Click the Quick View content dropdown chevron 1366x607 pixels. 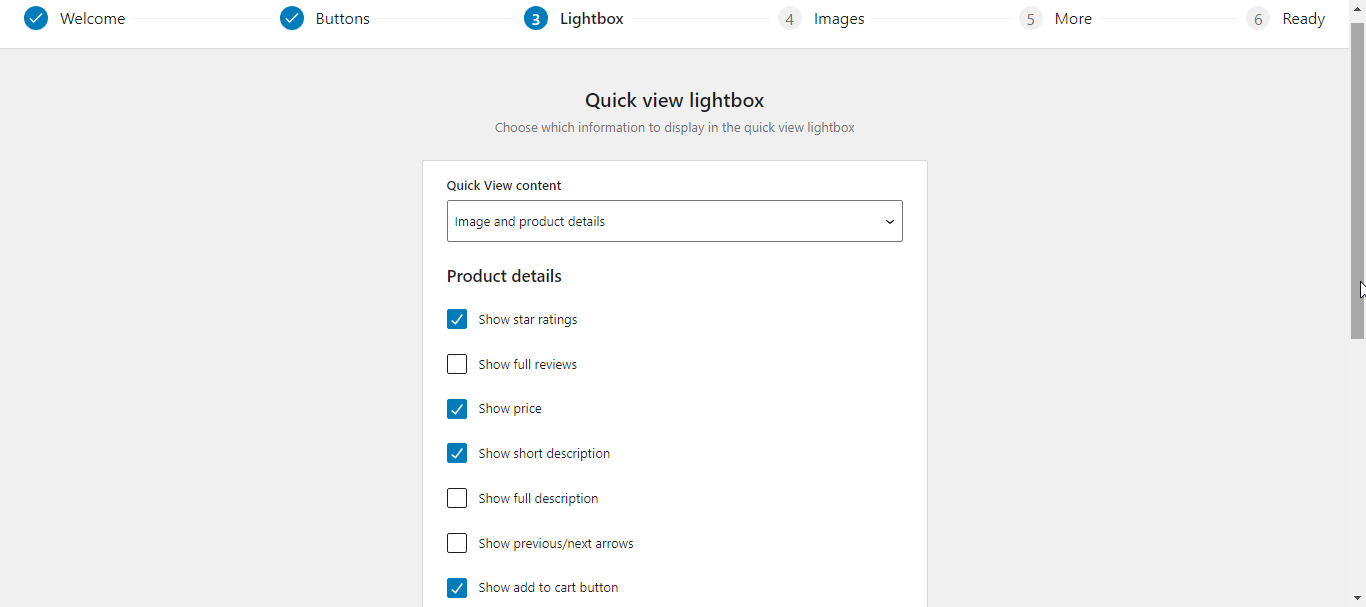889,222
